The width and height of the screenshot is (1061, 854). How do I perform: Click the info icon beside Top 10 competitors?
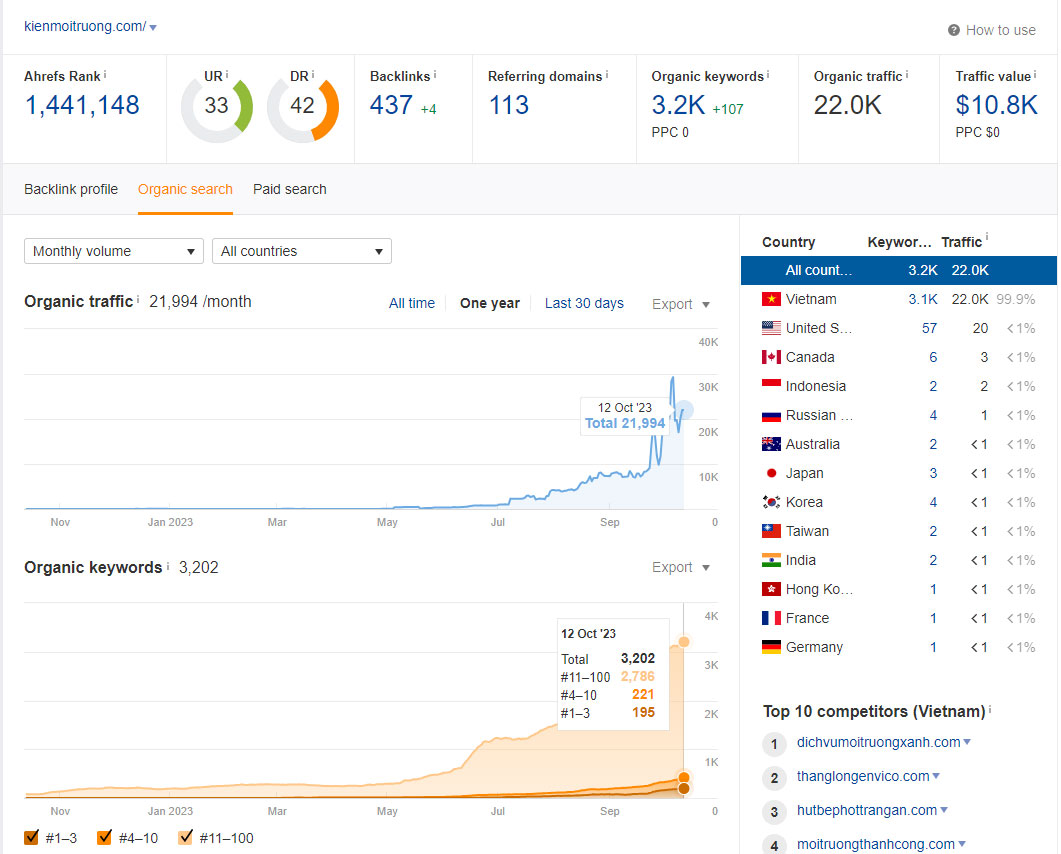(990, 709)
